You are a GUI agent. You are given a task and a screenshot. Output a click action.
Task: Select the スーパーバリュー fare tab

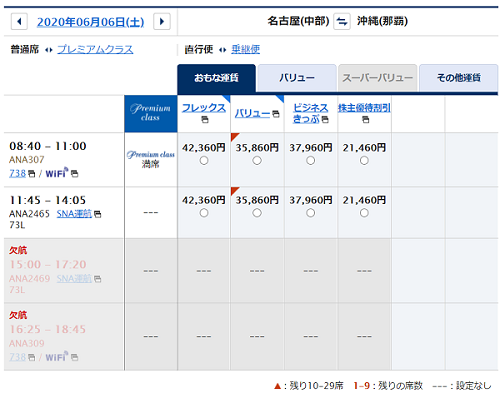point(378,78)
